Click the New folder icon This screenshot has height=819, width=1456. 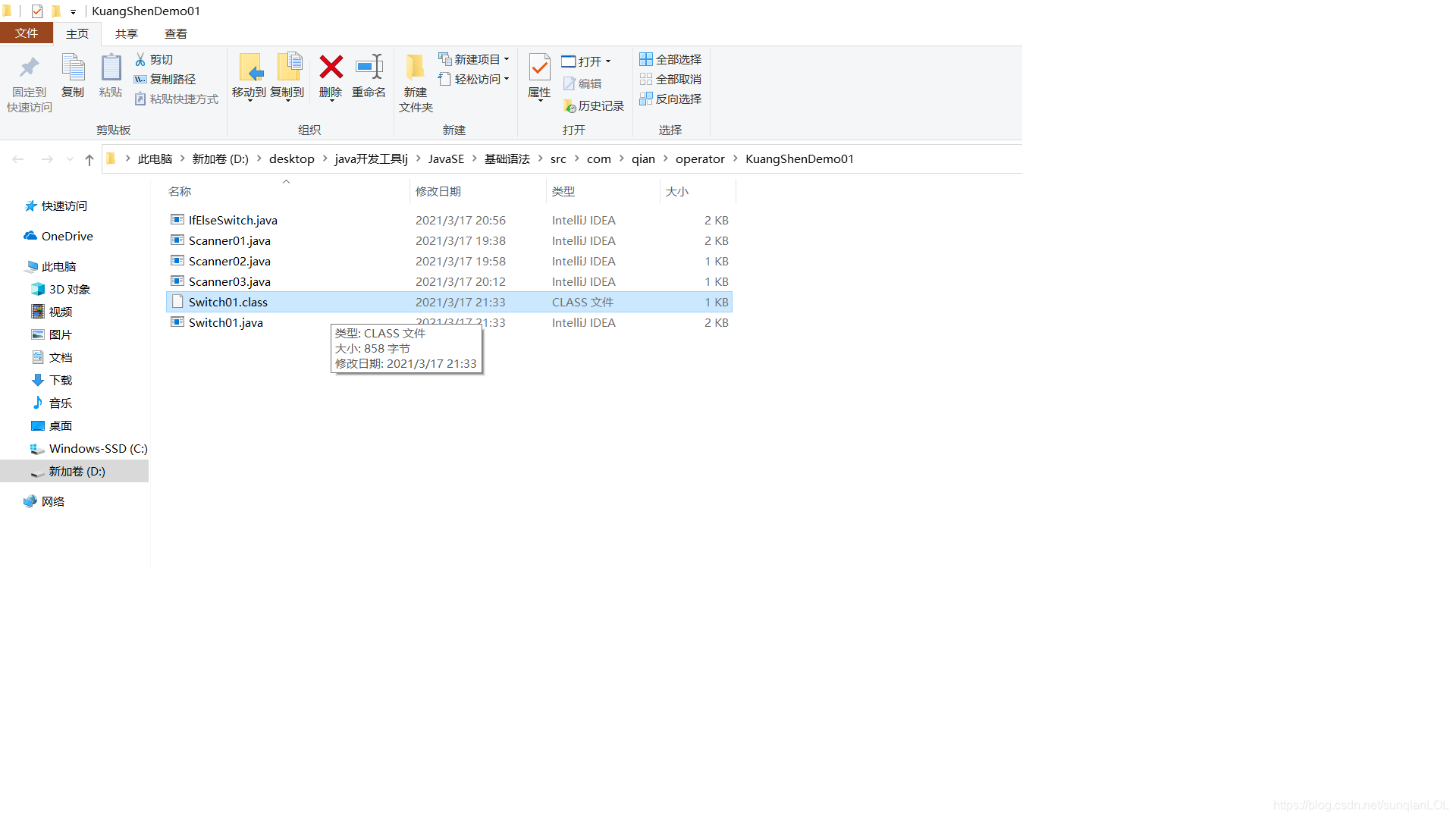tap(415, 67)
